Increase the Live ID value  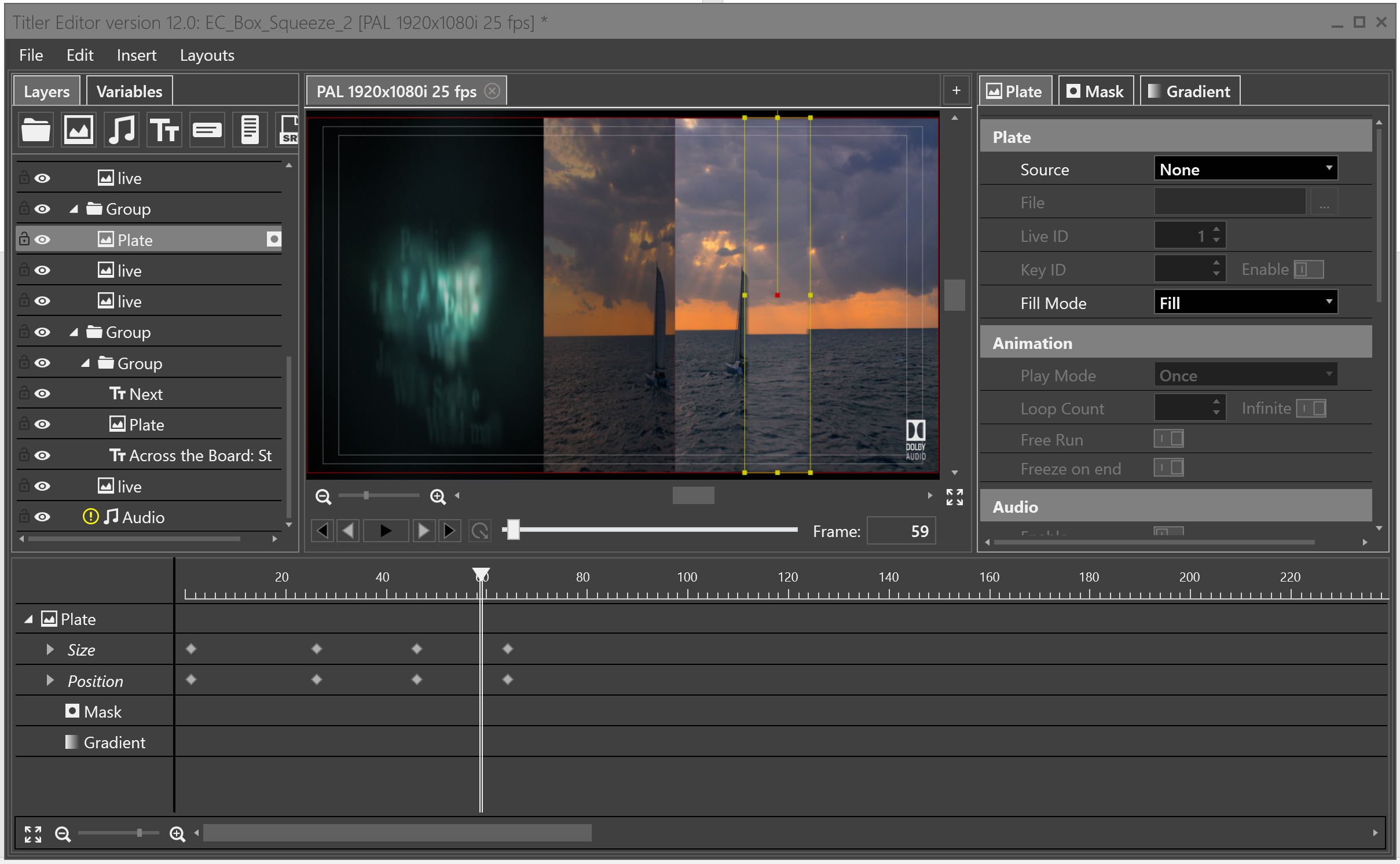[x=1216, y=230]
